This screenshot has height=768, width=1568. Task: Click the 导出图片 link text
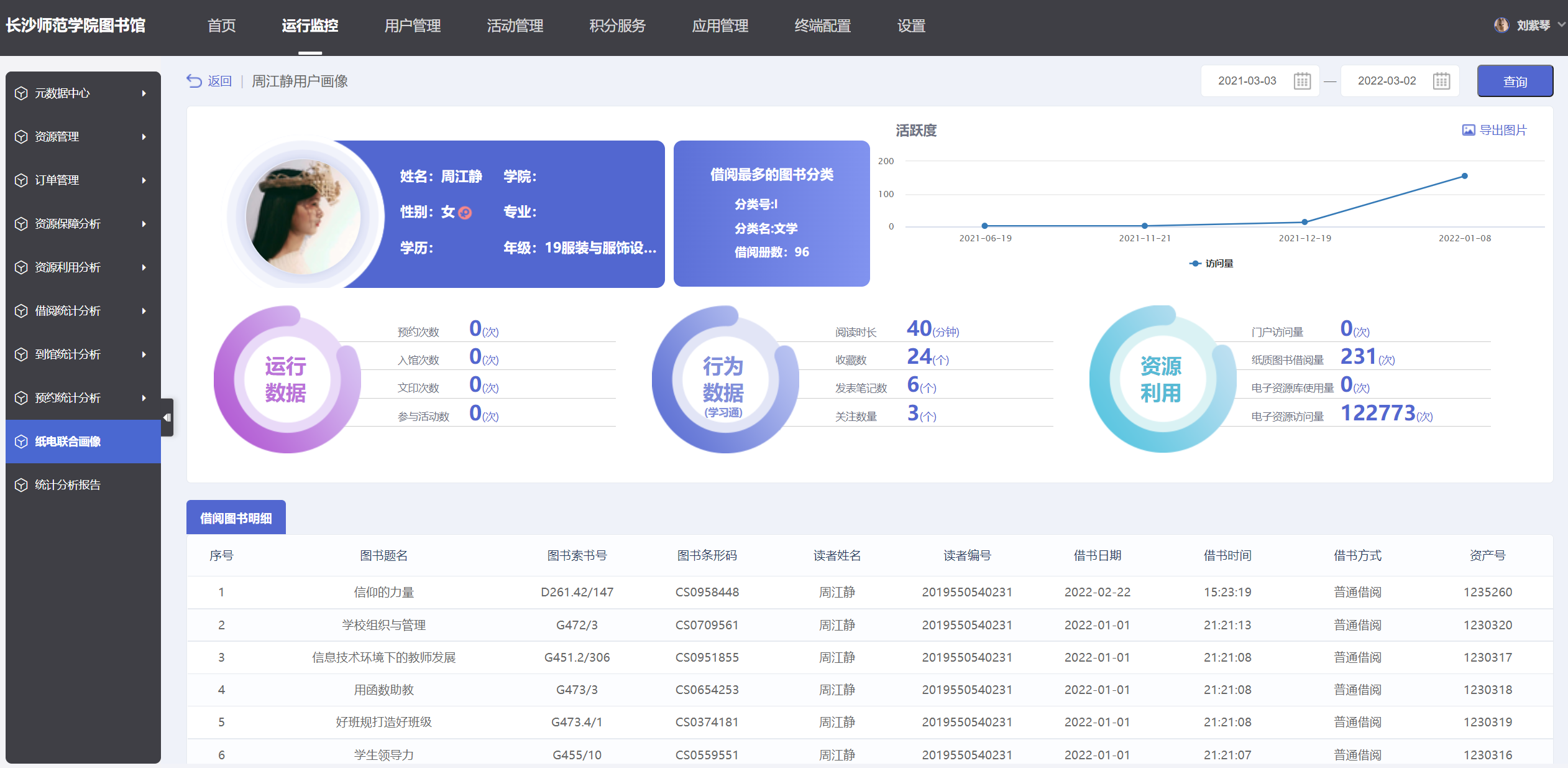click(x=1503, y=130)
